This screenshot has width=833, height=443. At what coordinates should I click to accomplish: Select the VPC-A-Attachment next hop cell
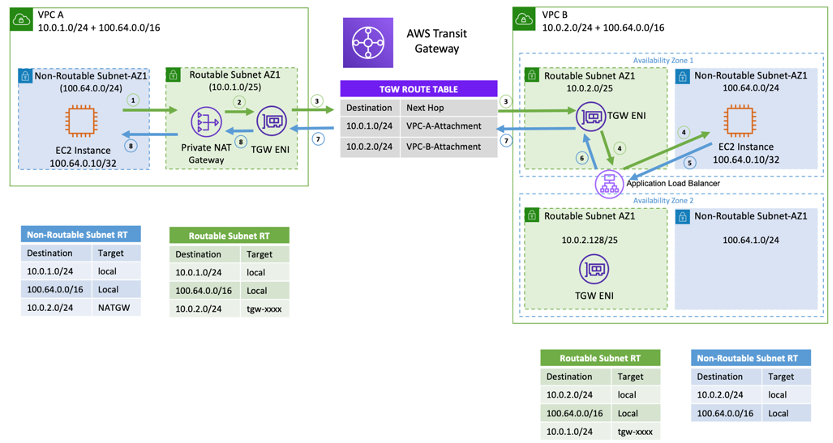(x=445, y=127)
